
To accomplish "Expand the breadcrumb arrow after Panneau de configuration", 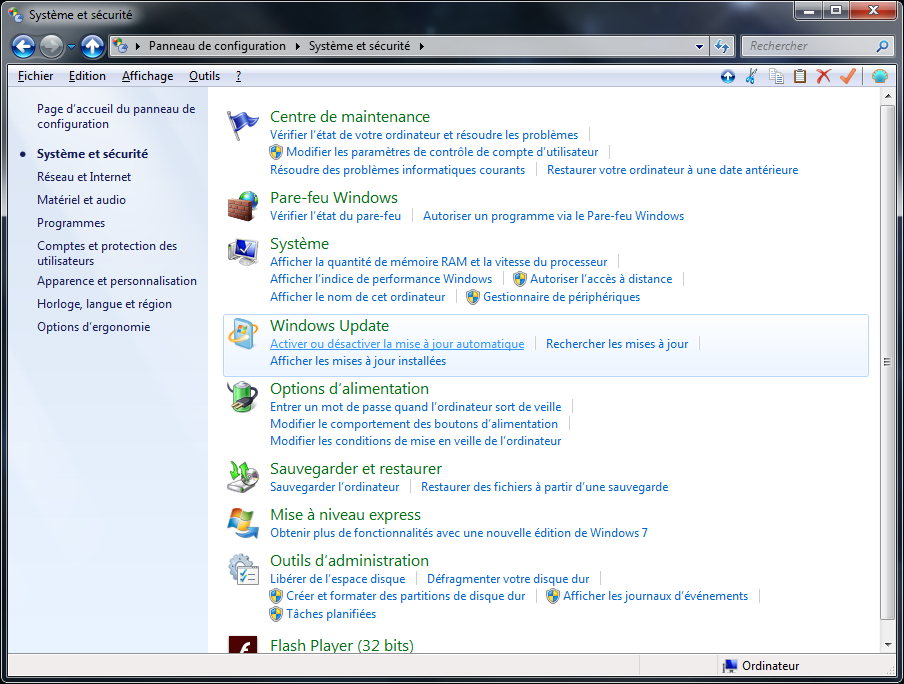I will (x=297, y=46).
